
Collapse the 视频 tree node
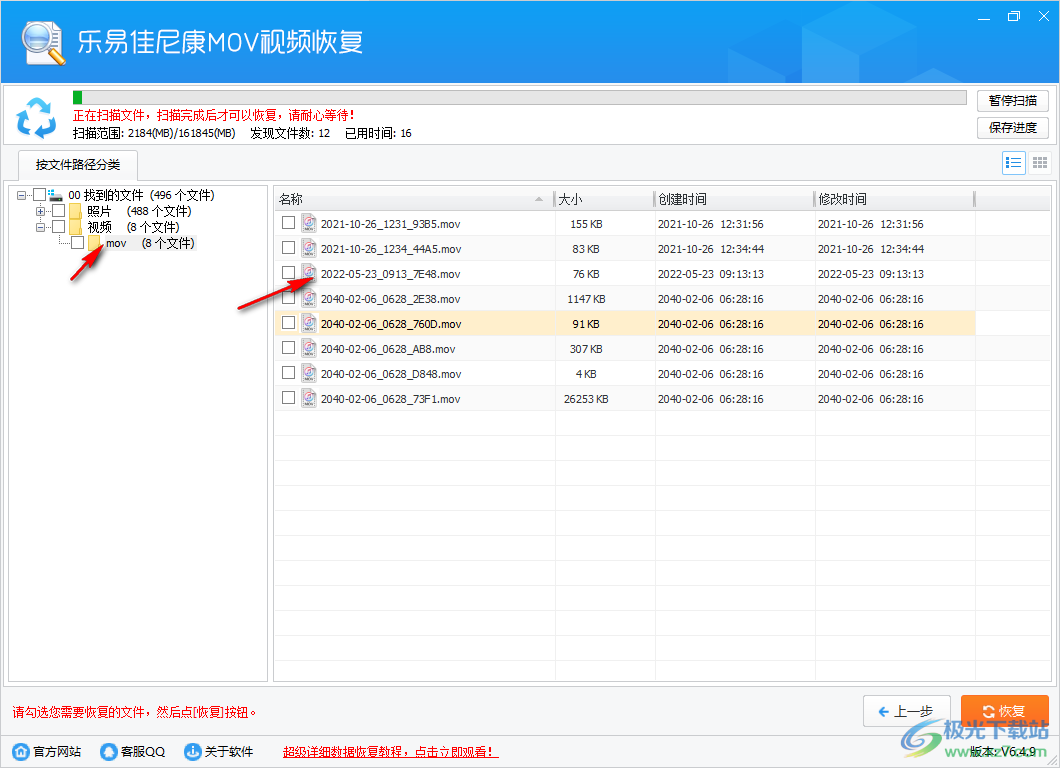pyautogui.click(x=40, y=227)
